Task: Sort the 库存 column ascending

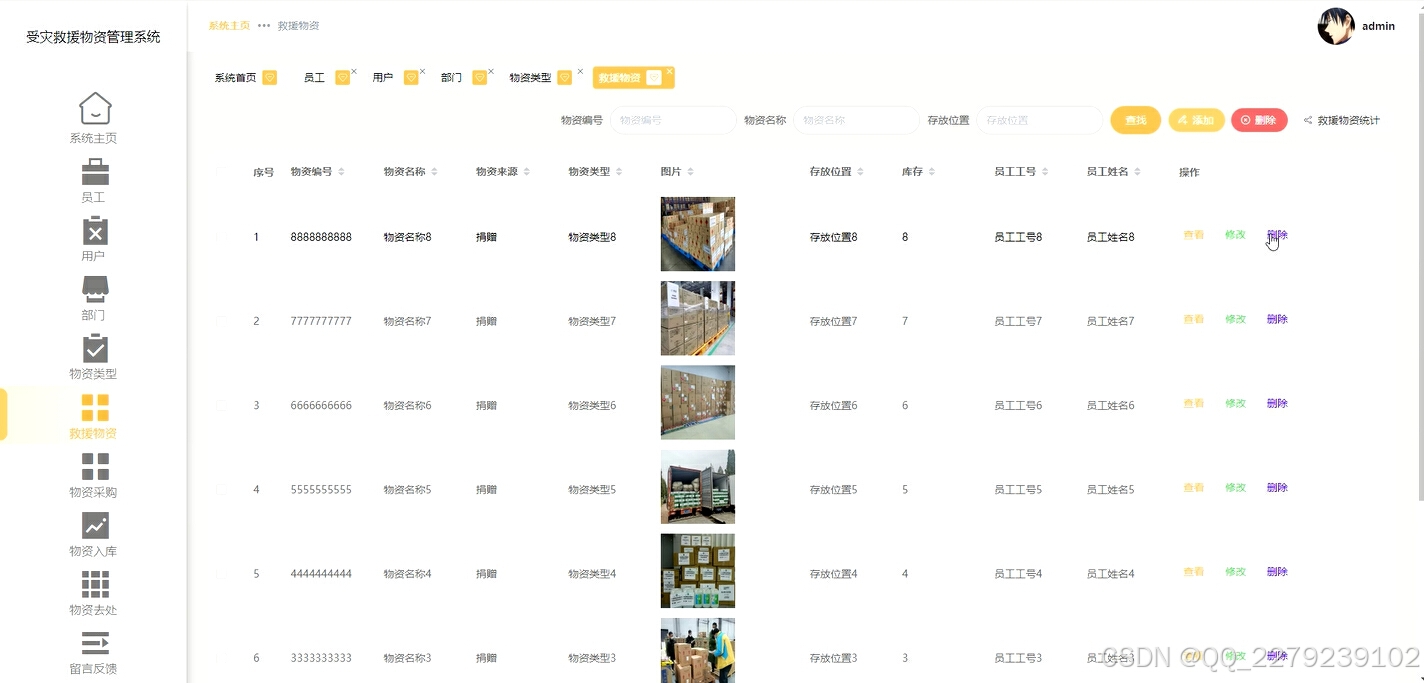Action: [x=932, y=167]
